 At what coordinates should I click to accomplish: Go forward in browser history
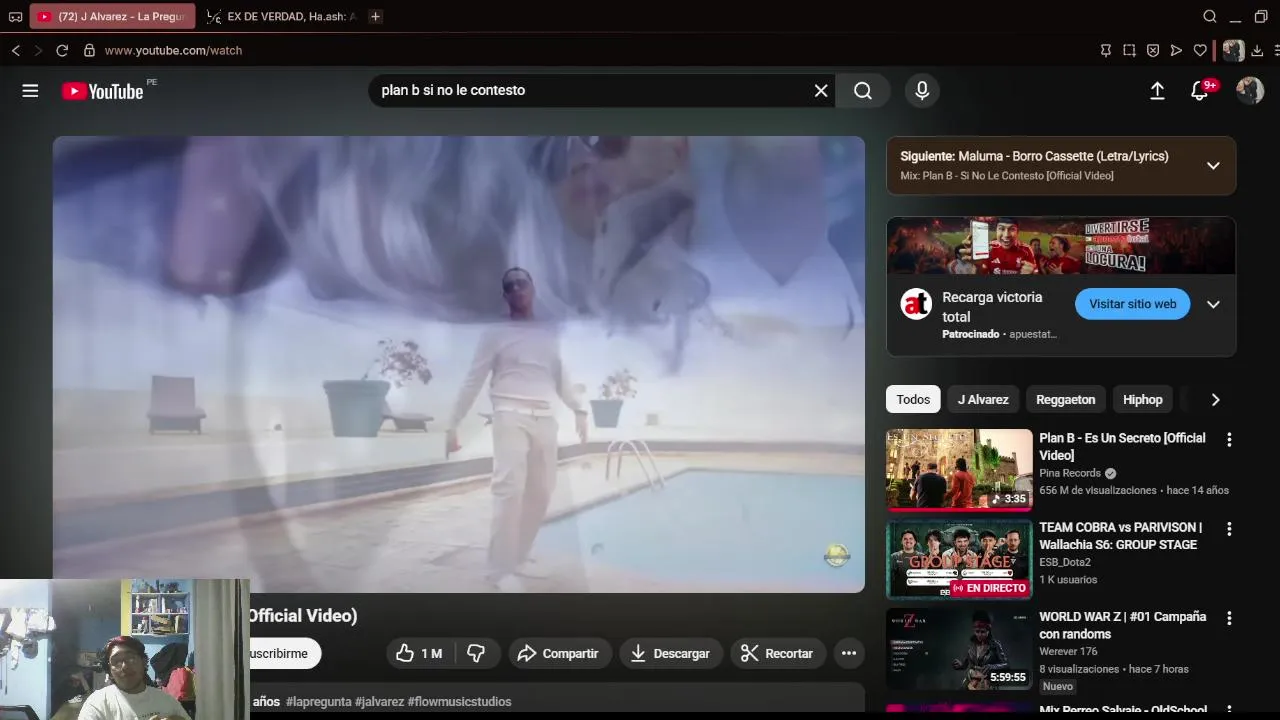click(x=38, y=50)
